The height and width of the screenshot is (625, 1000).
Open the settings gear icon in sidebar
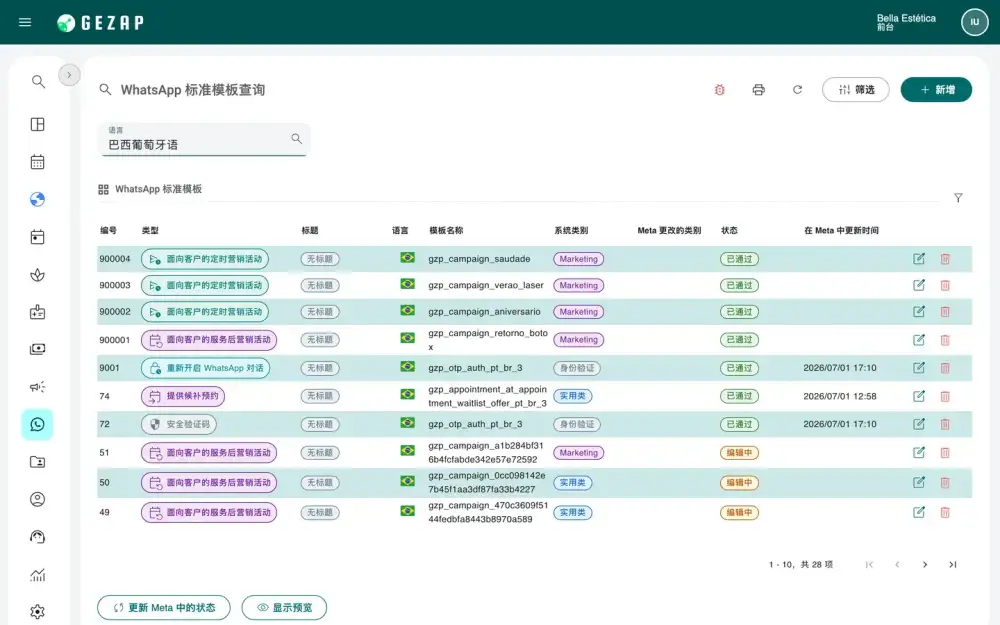click(x=38, y=612)
